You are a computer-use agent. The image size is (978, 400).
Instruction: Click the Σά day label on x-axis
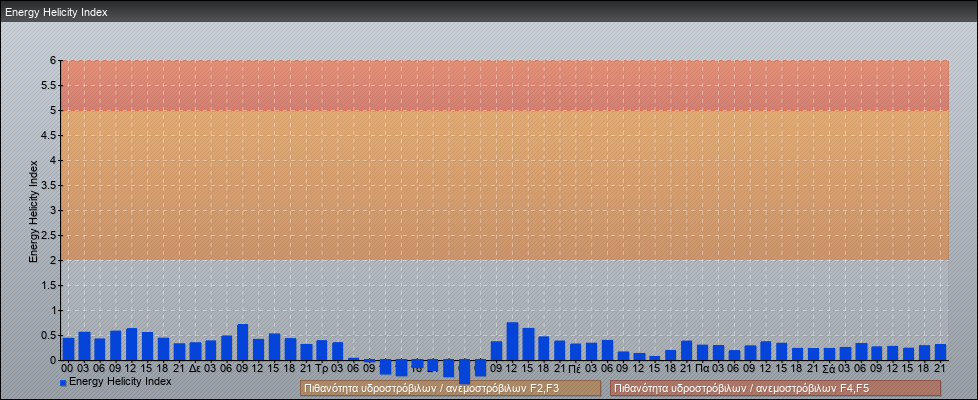(x=829, y=368)
